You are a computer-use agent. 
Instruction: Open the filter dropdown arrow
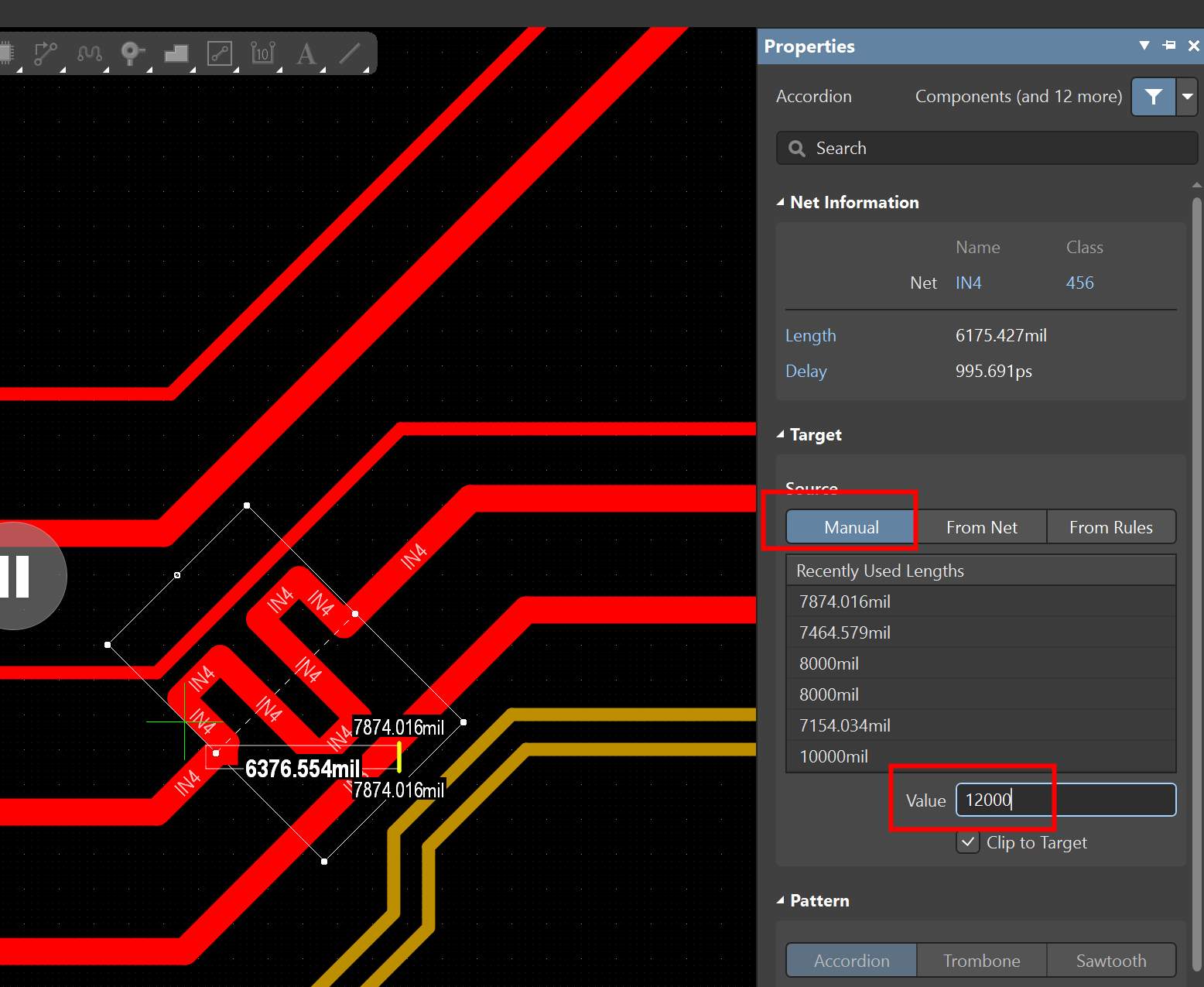pos(1187,97)
